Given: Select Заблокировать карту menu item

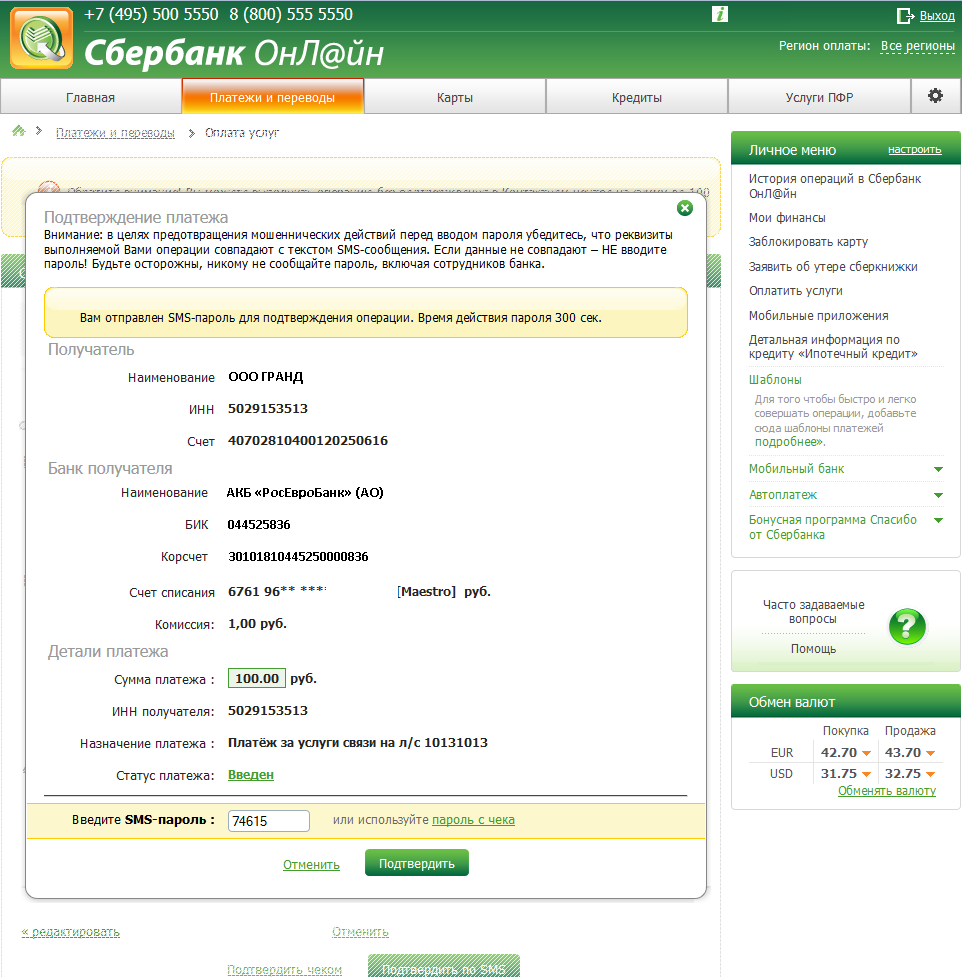Looking at the screenshot, I should (x=808, y=242).
